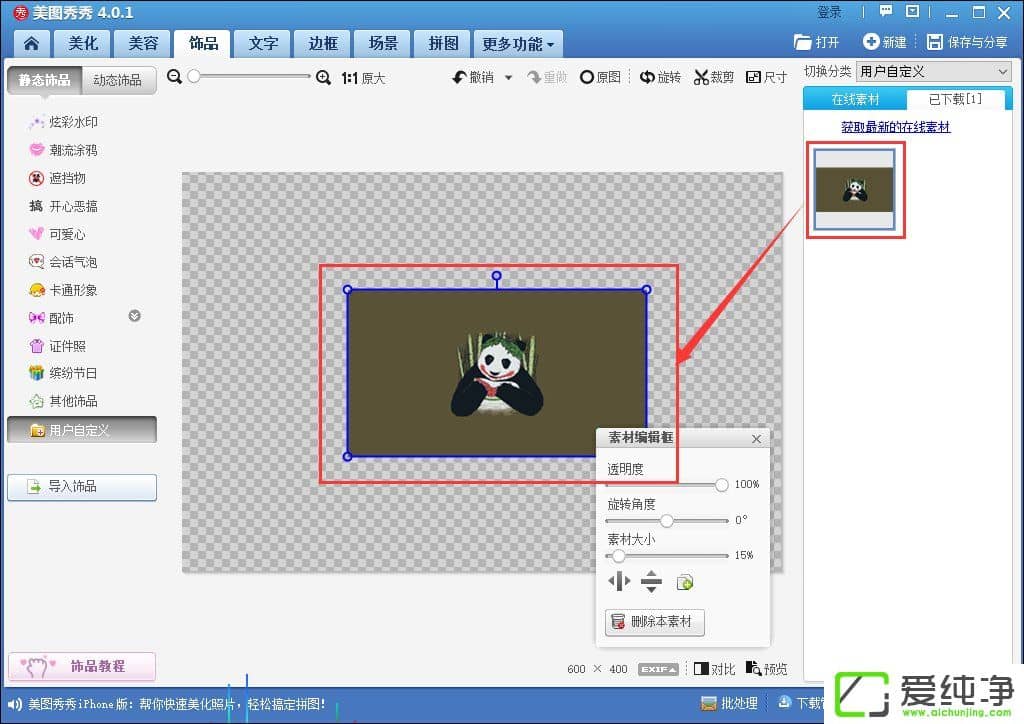Switch to the 文字 tab

point(263,44)
